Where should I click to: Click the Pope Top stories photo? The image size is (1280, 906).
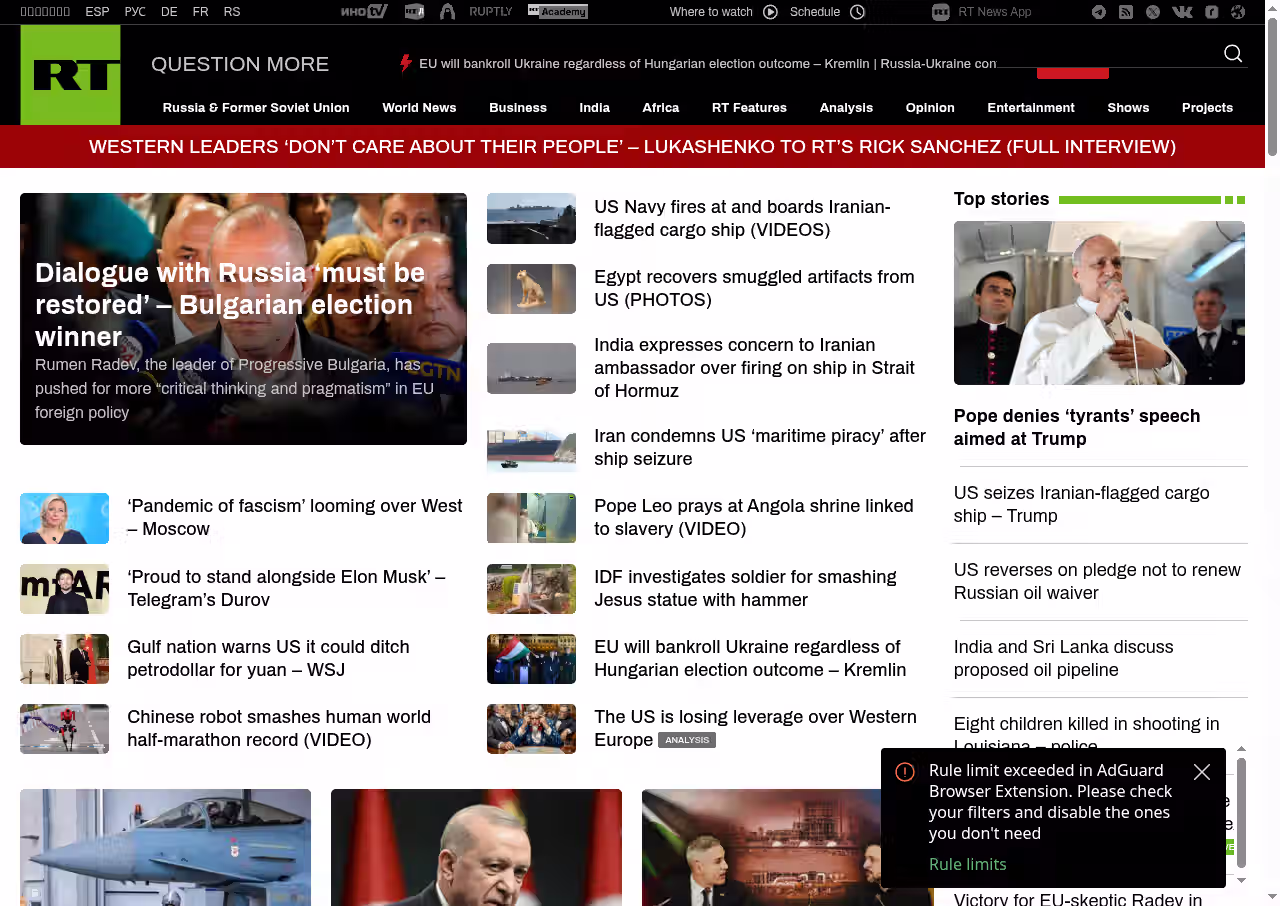click(1099, 303)
